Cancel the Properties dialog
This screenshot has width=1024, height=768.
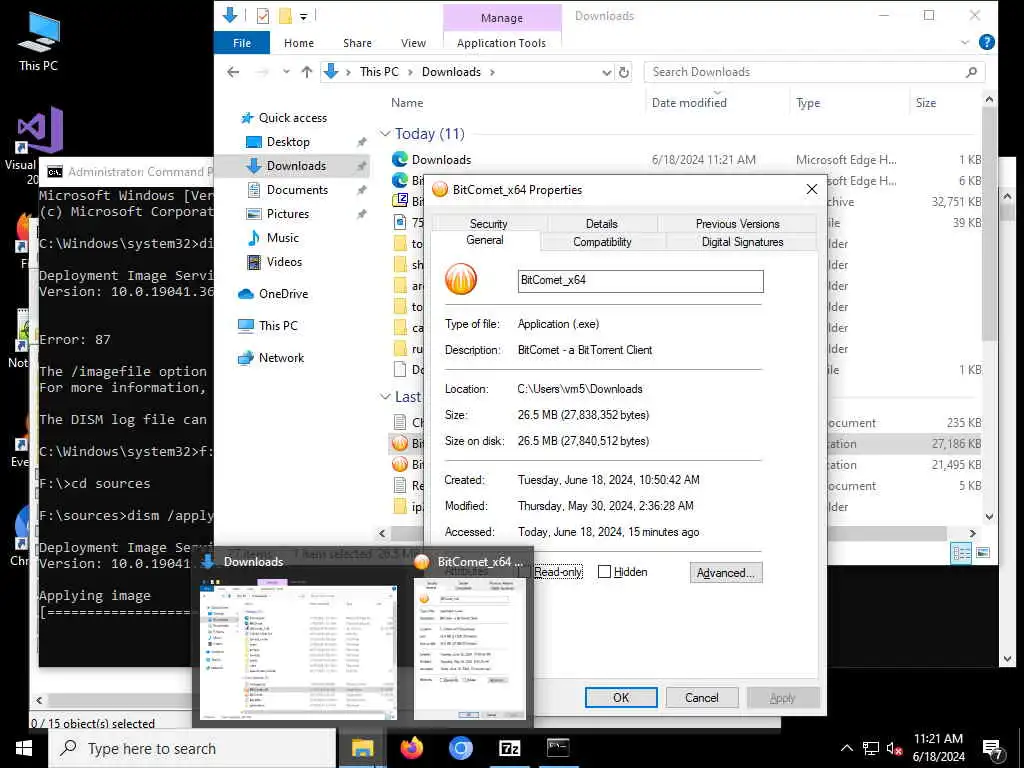point(701,697)
